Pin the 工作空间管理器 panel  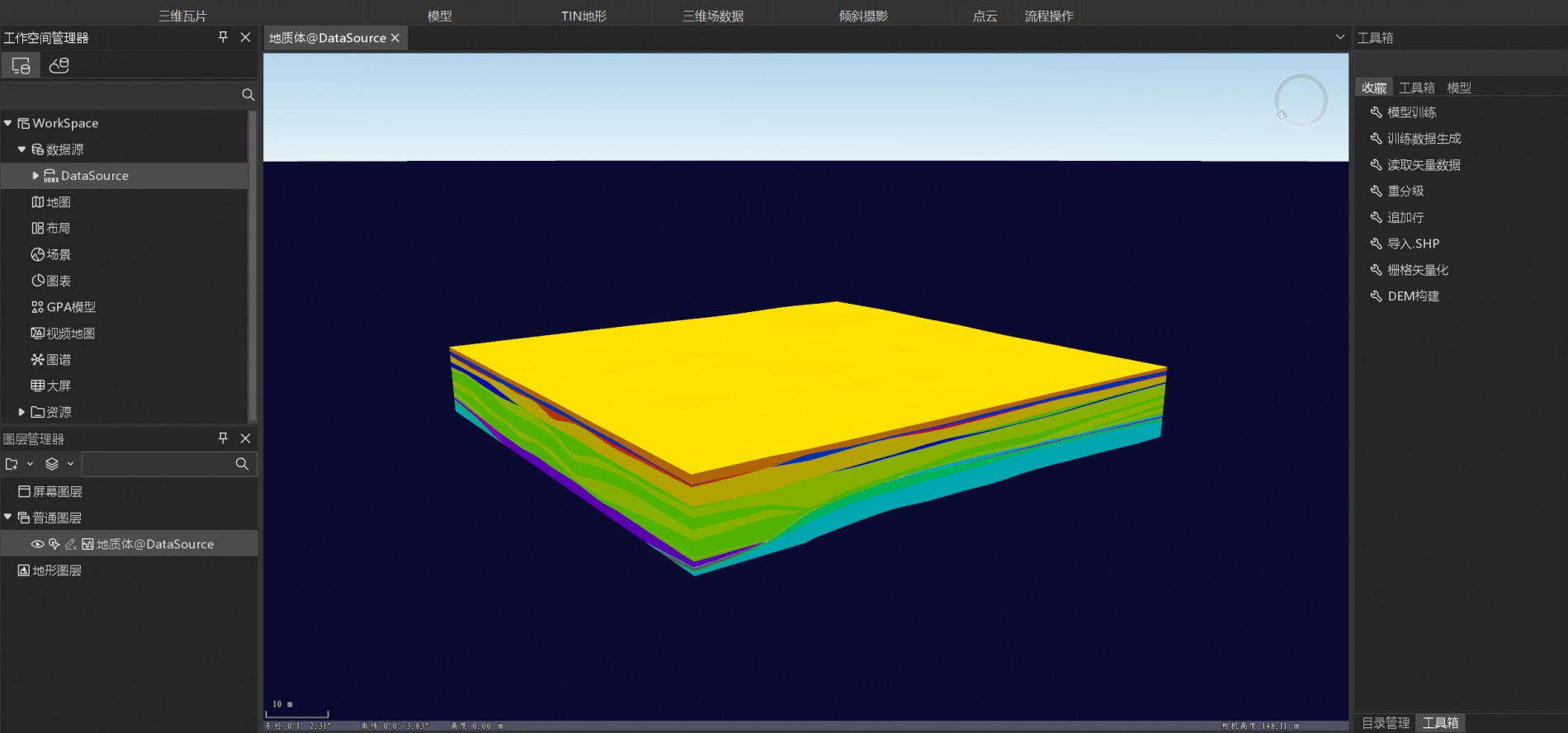(223, 37)
